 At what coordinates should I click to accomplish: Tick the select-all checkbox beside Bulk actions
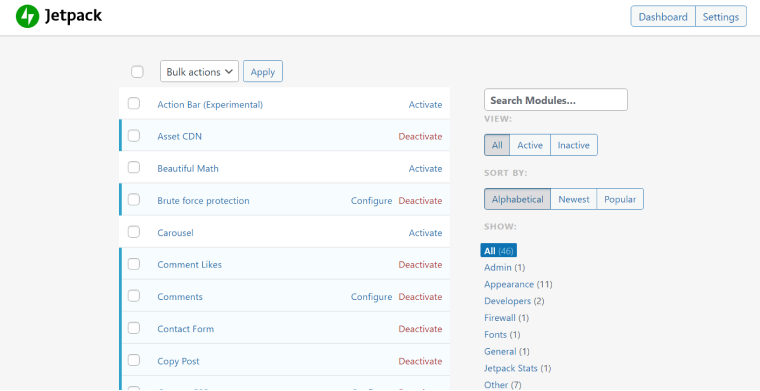click(x=137, y=72)
